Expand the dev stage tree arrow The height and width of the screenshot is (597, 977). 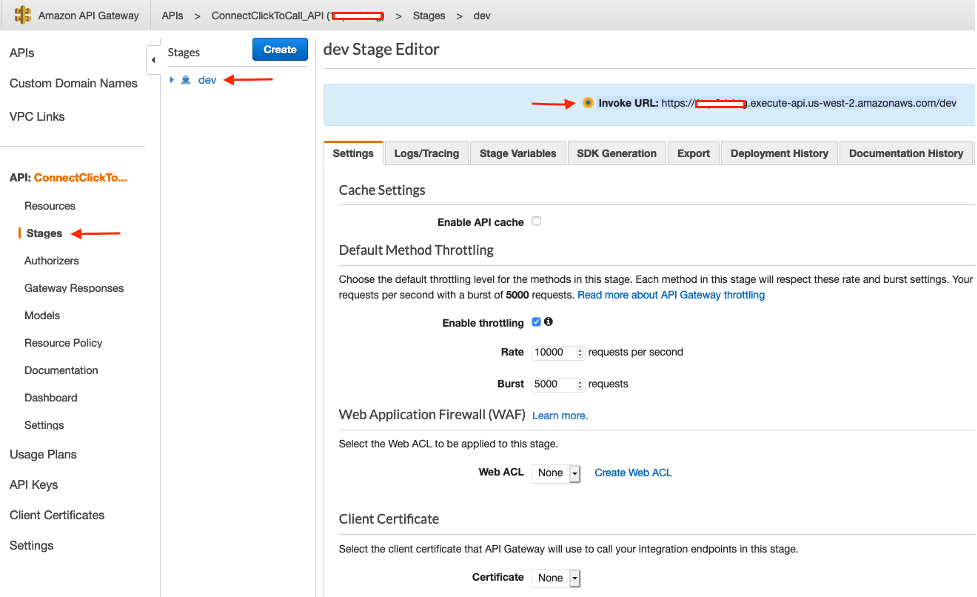tap(171, 80)
